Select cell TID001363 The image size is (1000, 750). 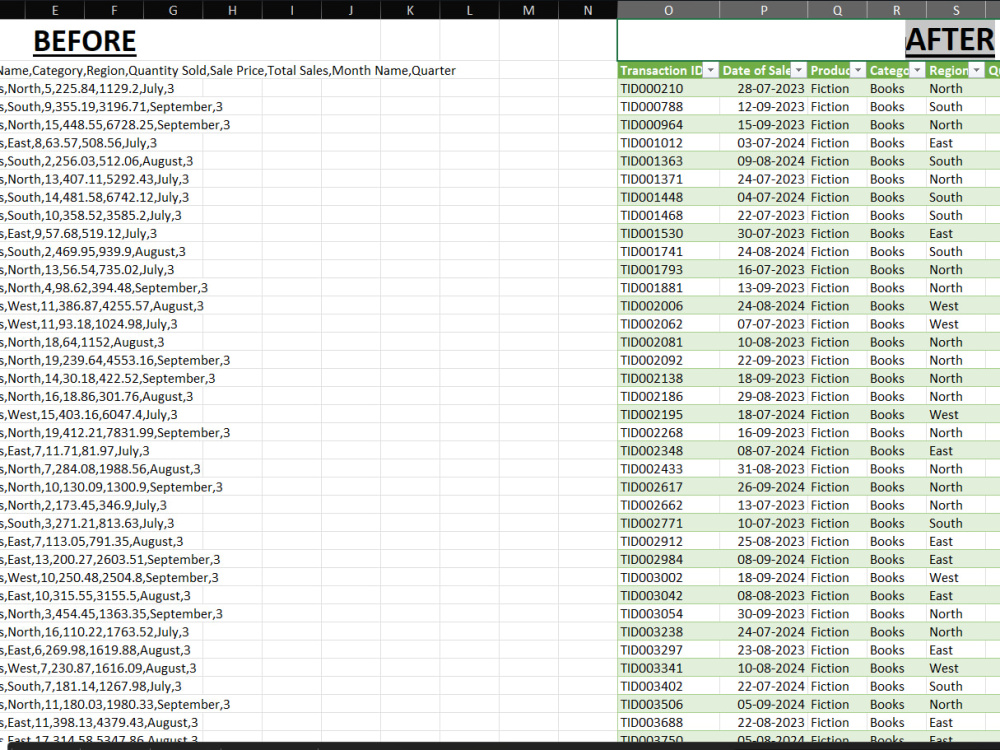(x=668, y=161)
